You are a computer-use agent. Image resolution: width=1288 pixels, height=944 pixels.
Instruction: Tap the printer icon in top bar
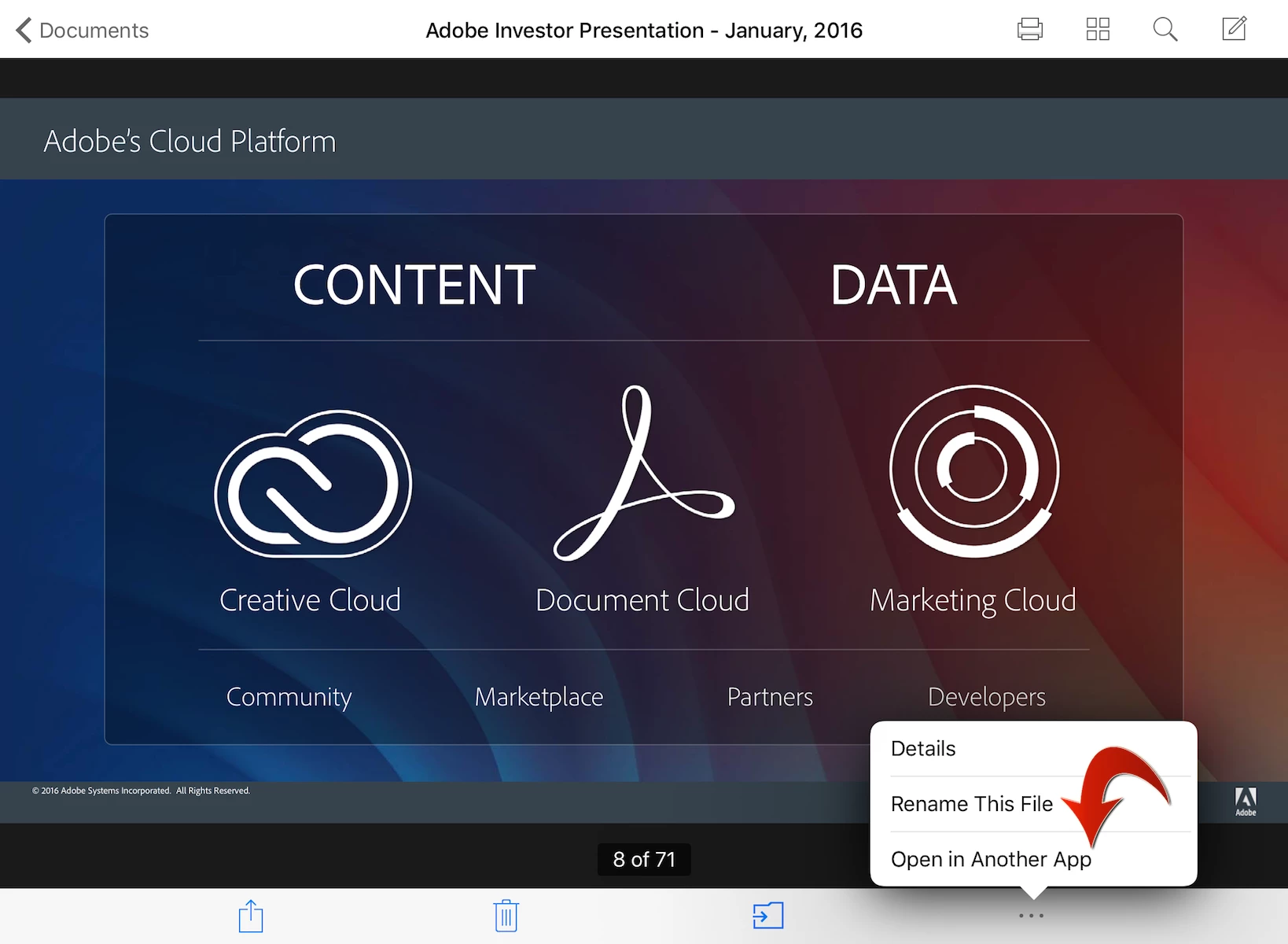coord(1029,29)
